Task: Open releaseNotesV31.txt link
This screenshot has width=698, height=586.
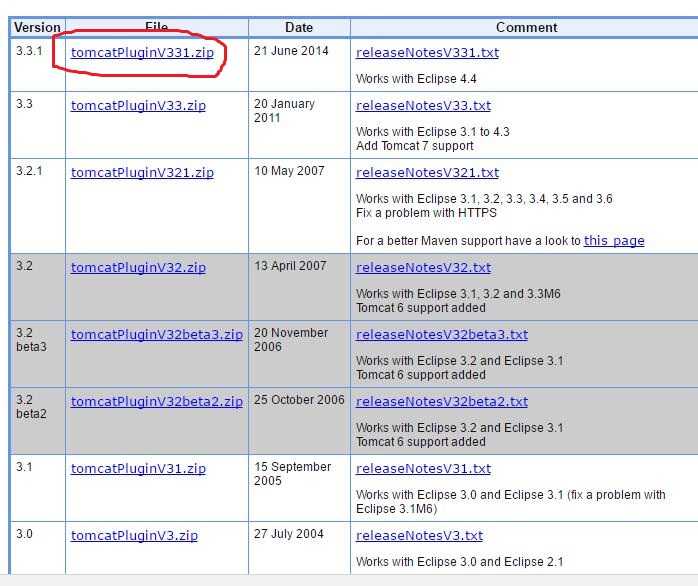Action: pyautogui.click(x=423, y=468)
